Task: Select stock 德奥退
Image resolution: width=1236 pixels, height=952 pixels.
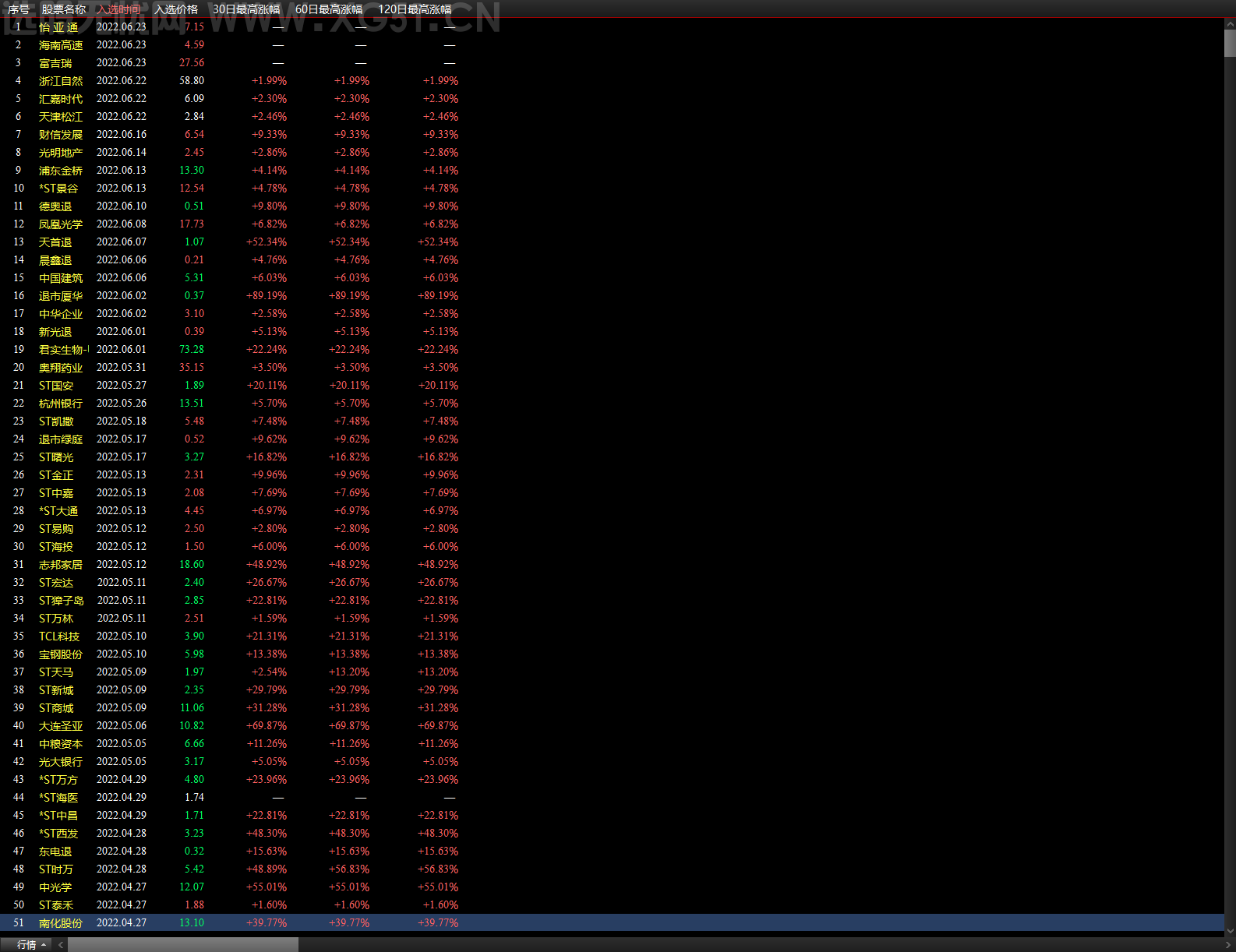Action: [x=55, y=206]
